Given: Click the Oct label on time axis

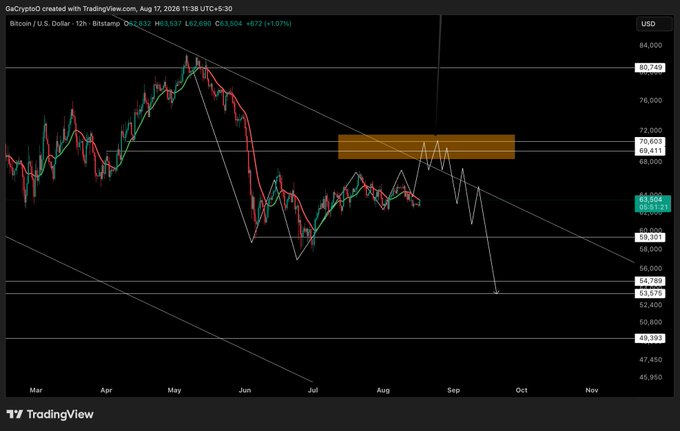Looking at the screenshot, I should (522, 390).
